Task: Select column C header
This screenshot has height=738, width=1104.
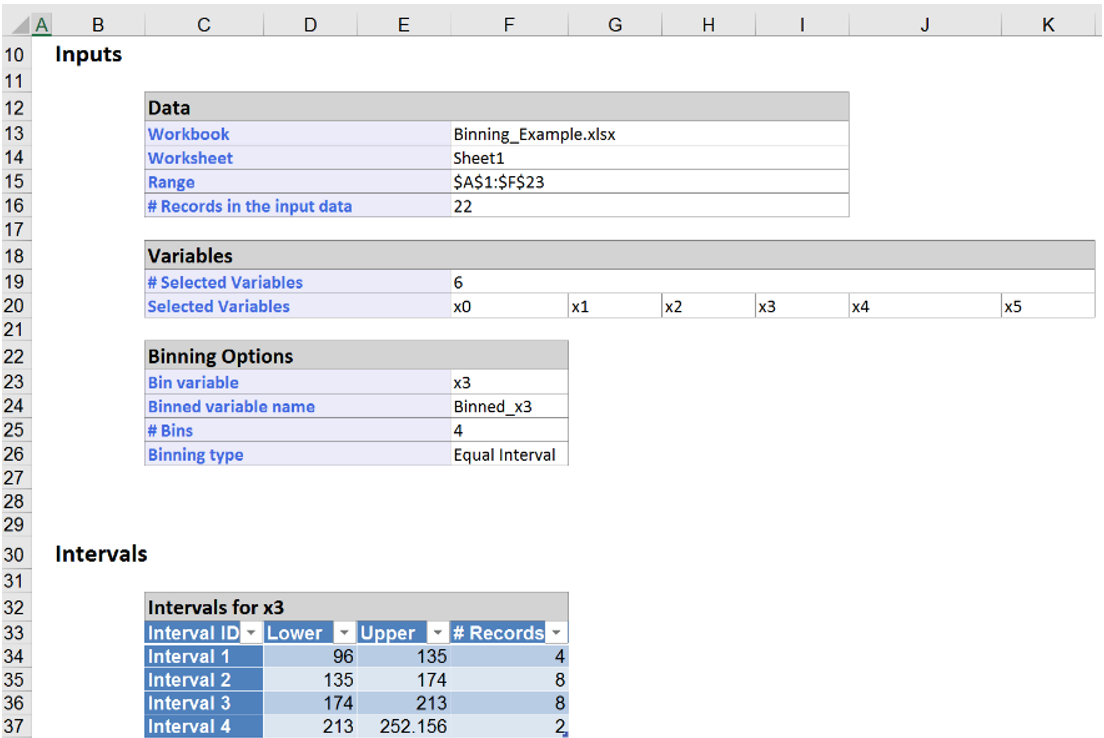Action: [203, 25]
